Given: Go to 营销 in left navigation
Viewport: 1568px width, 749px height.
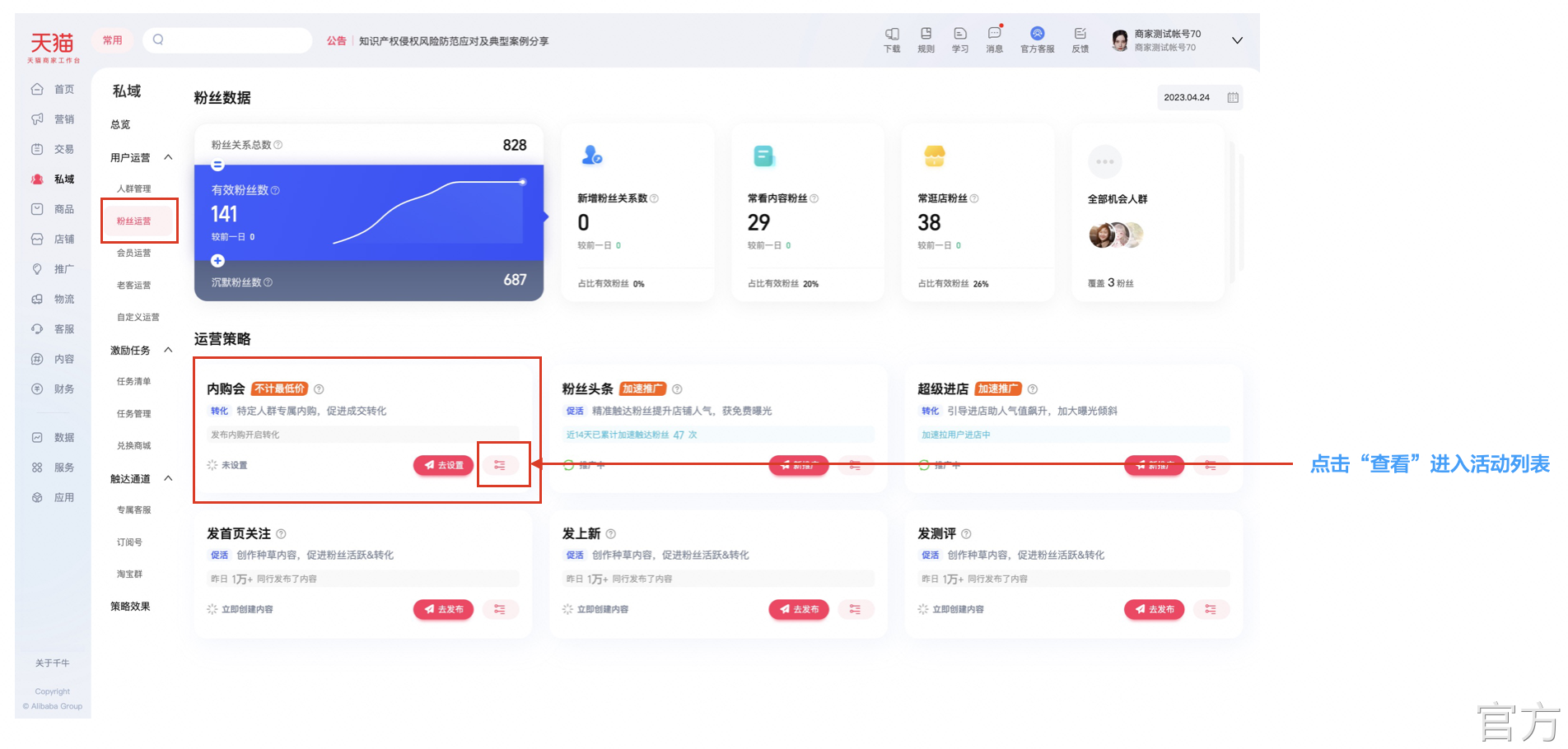Looking at the screenshot, I should pyautogui.click(x=54, y=119).
